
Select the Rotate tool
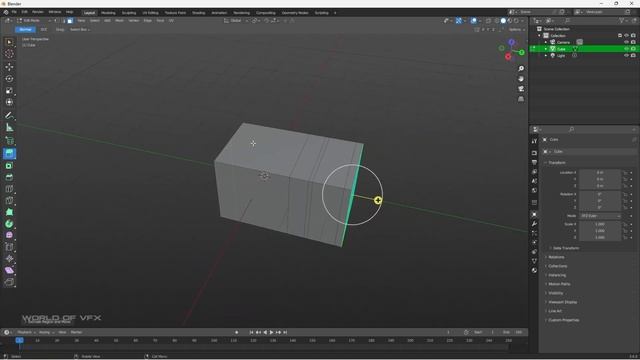point(9,78)
